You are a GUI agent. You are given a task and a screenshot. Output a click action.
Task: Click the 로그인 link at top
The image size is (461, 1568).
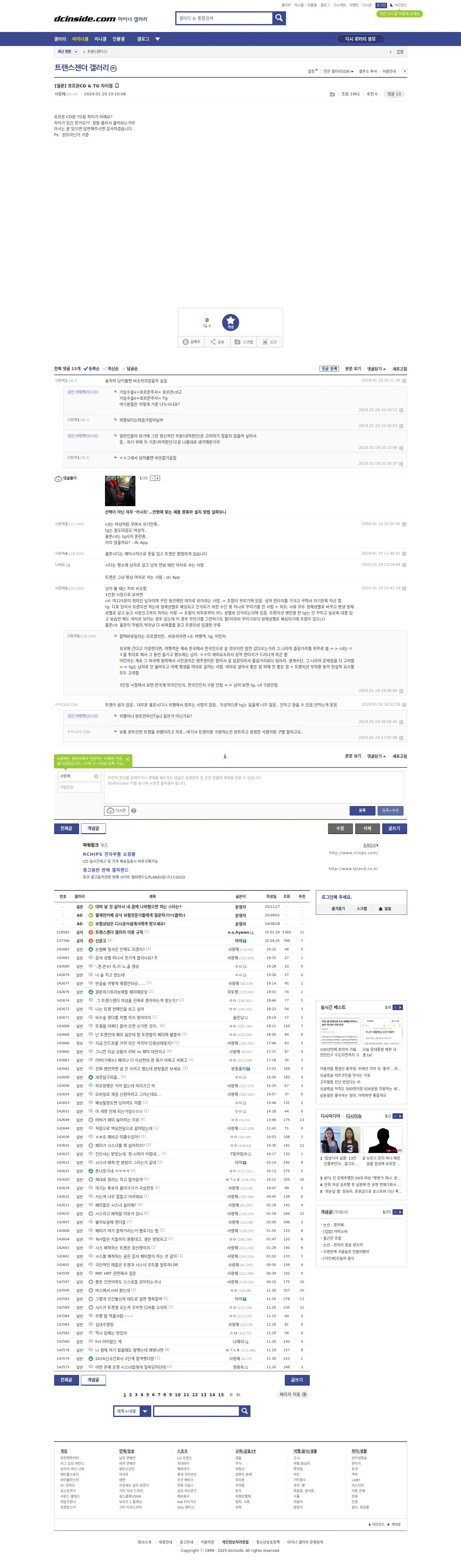[381, 5]
